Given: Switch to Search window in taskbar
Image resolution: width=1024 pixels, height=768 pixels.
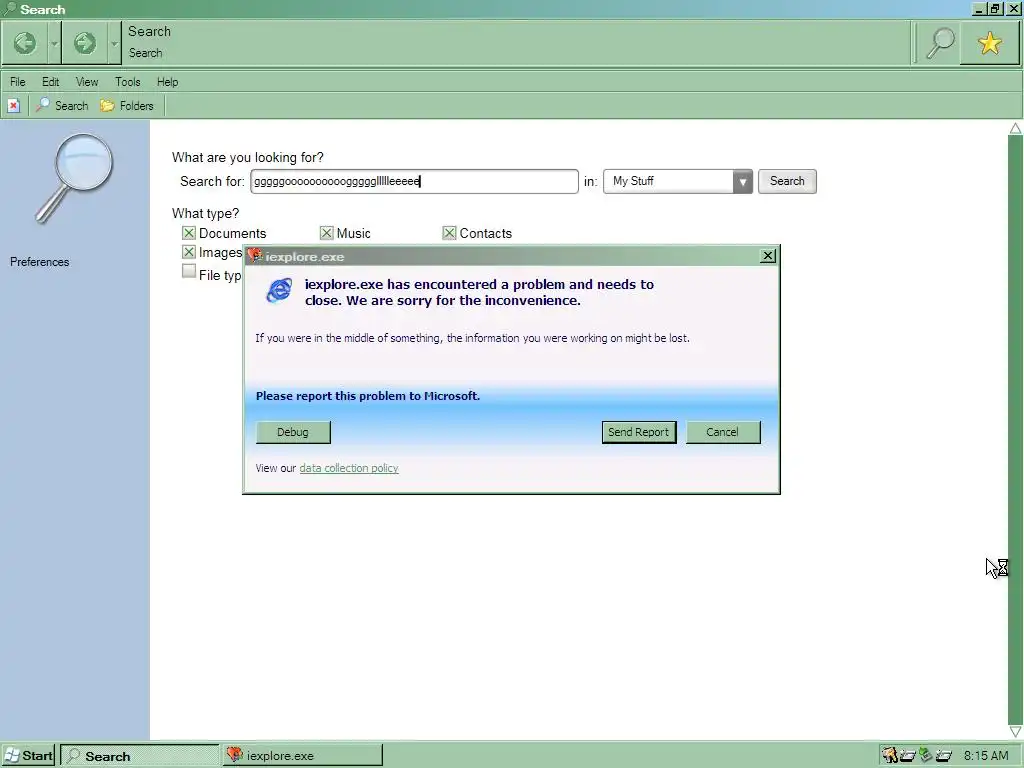Looking at the screenshot, I should click(x=140, y=756).
